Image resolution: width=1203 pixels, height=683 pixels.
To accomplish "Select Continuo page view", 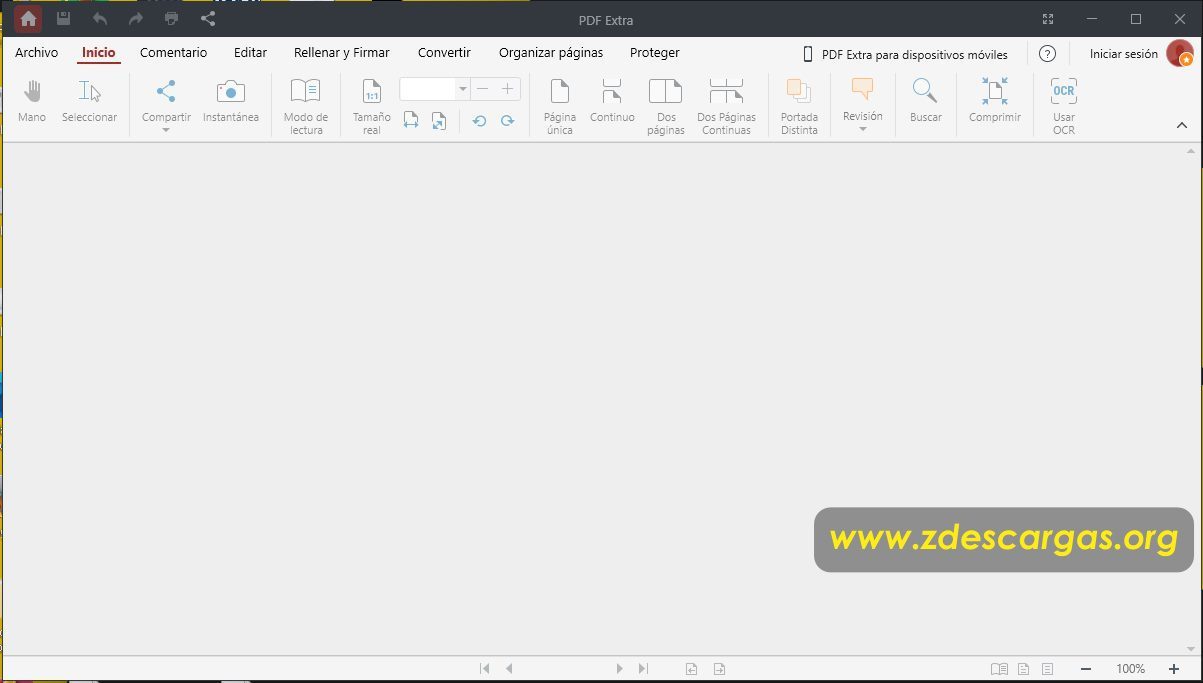I will 612,102.
